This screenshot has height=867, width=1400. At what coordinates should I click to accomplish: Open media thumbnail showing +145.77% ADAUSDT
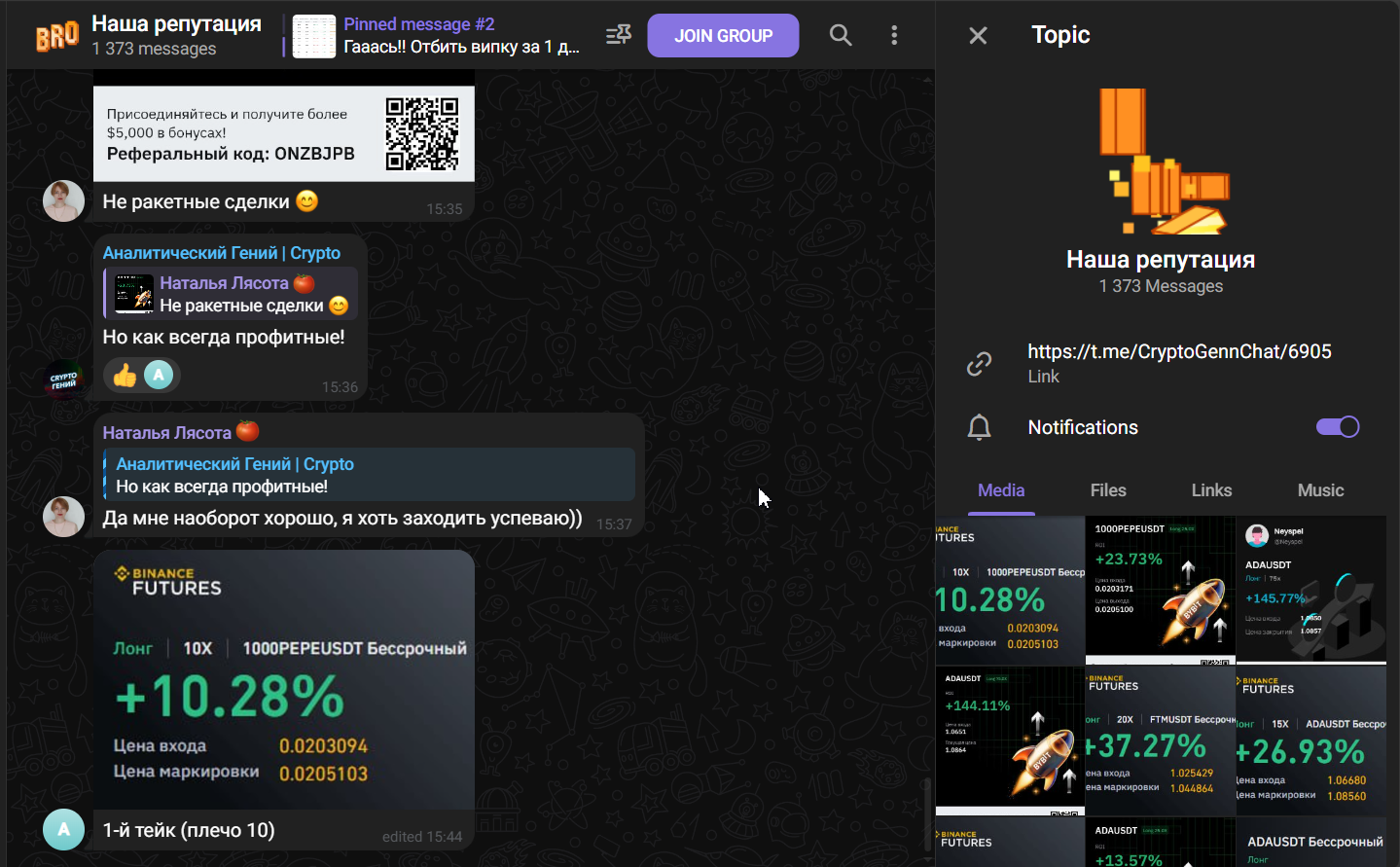tap(1311, 591)
